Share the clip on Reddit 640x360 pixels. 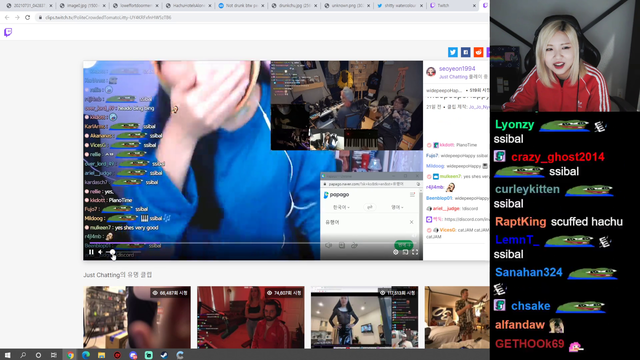click(x=478, y=52)
